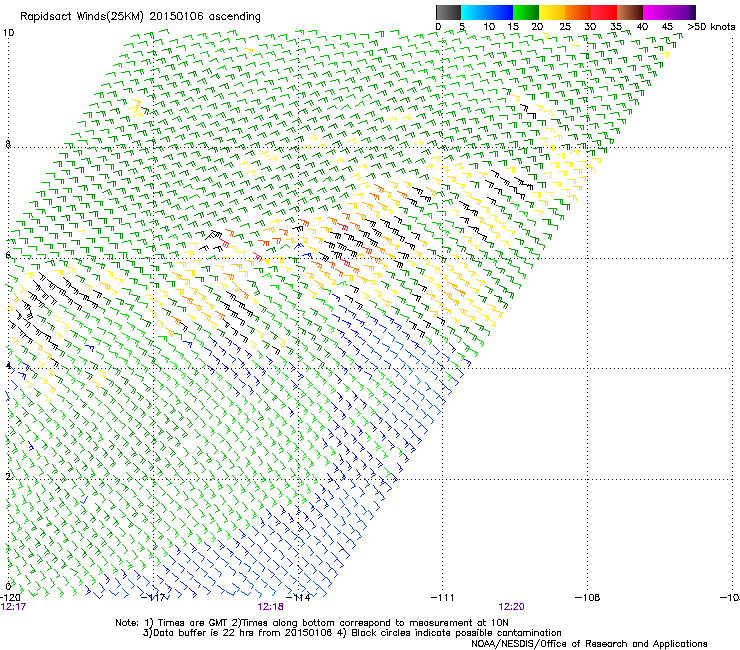Click the longitude label '-117'
This screenshot has width=740, height=650.
point(152,597)
